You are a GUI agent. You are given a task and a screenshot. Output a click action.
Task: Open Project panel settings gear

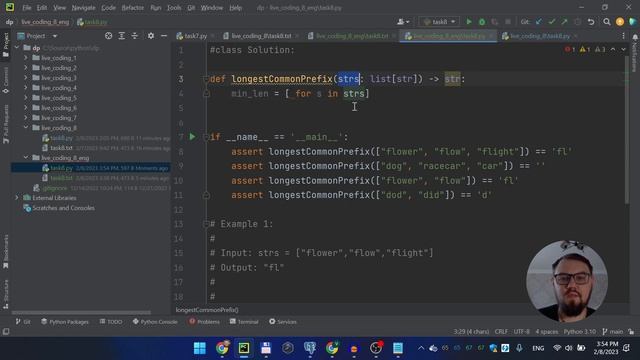[151, 36]
